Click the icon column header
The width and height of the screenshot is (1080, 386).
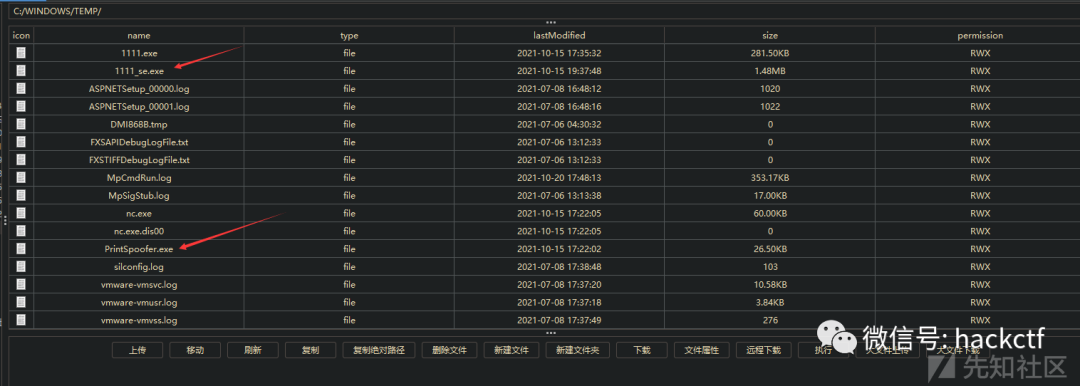click(x=21, y=35)
